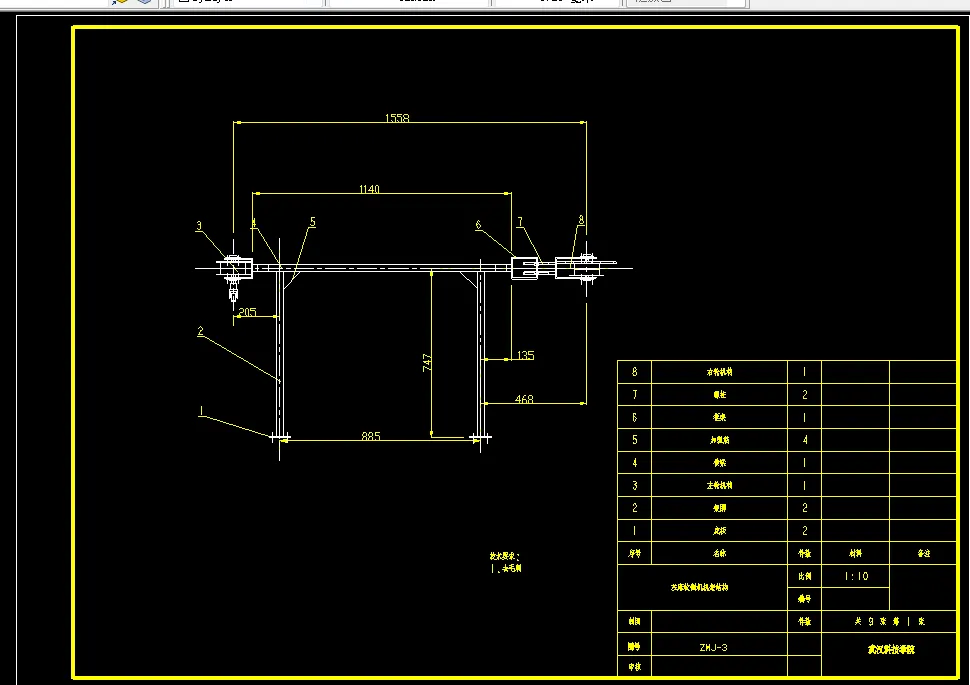Image resolution: width=970 pixels, height=685 pixels.
Task: Click quantity 2 in parts list row 7
Action: pyautogui.click(x=805, y=394)
